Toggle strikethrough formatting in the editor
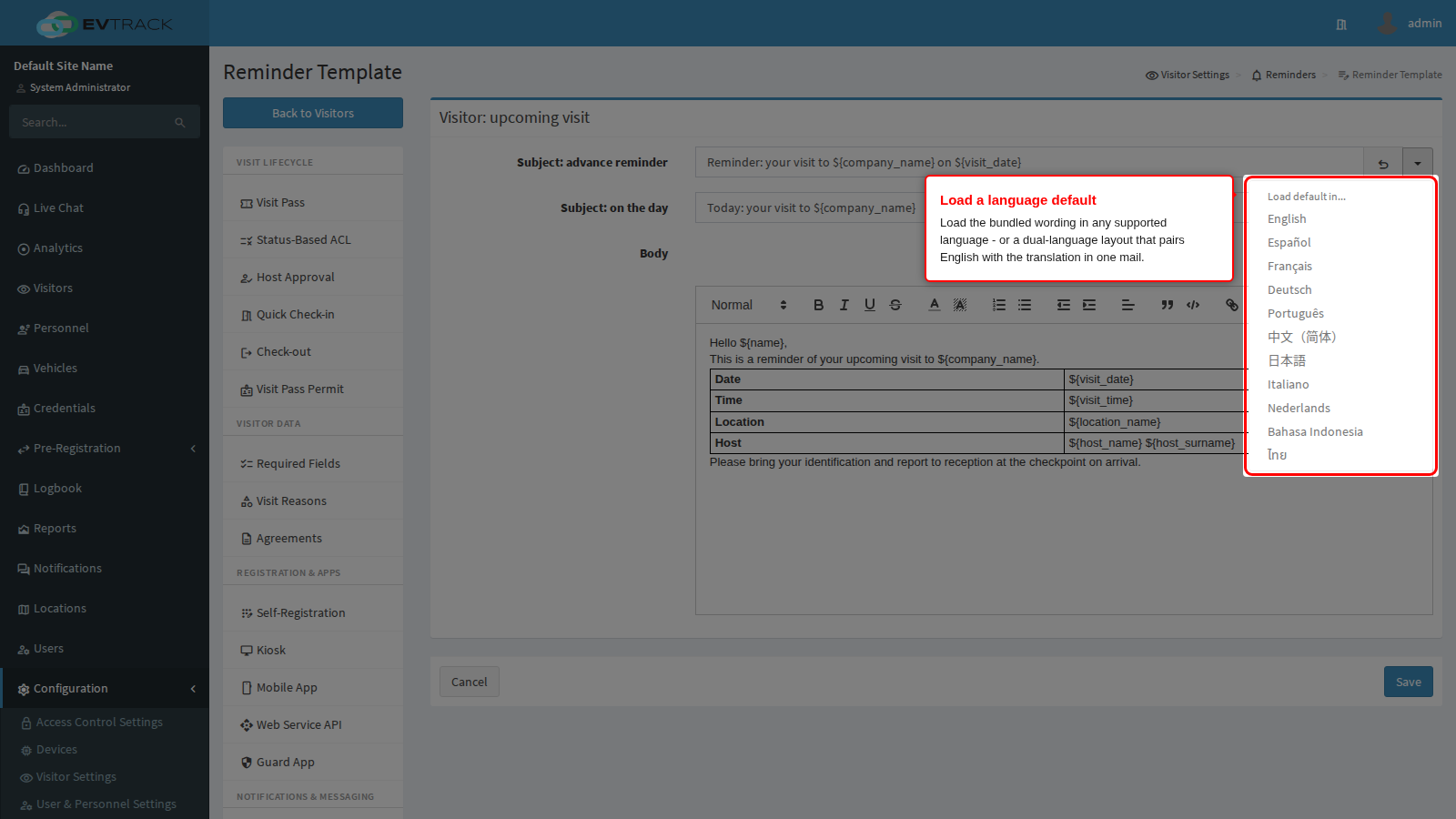 point(895,305)
